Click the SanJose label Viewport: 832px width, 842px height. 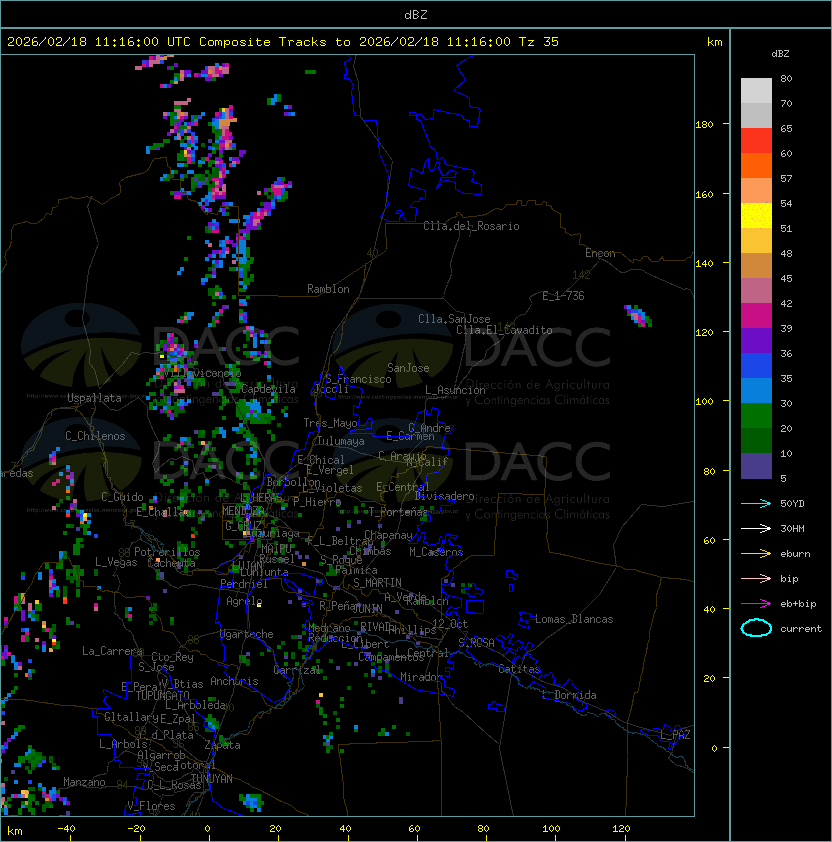408,368
